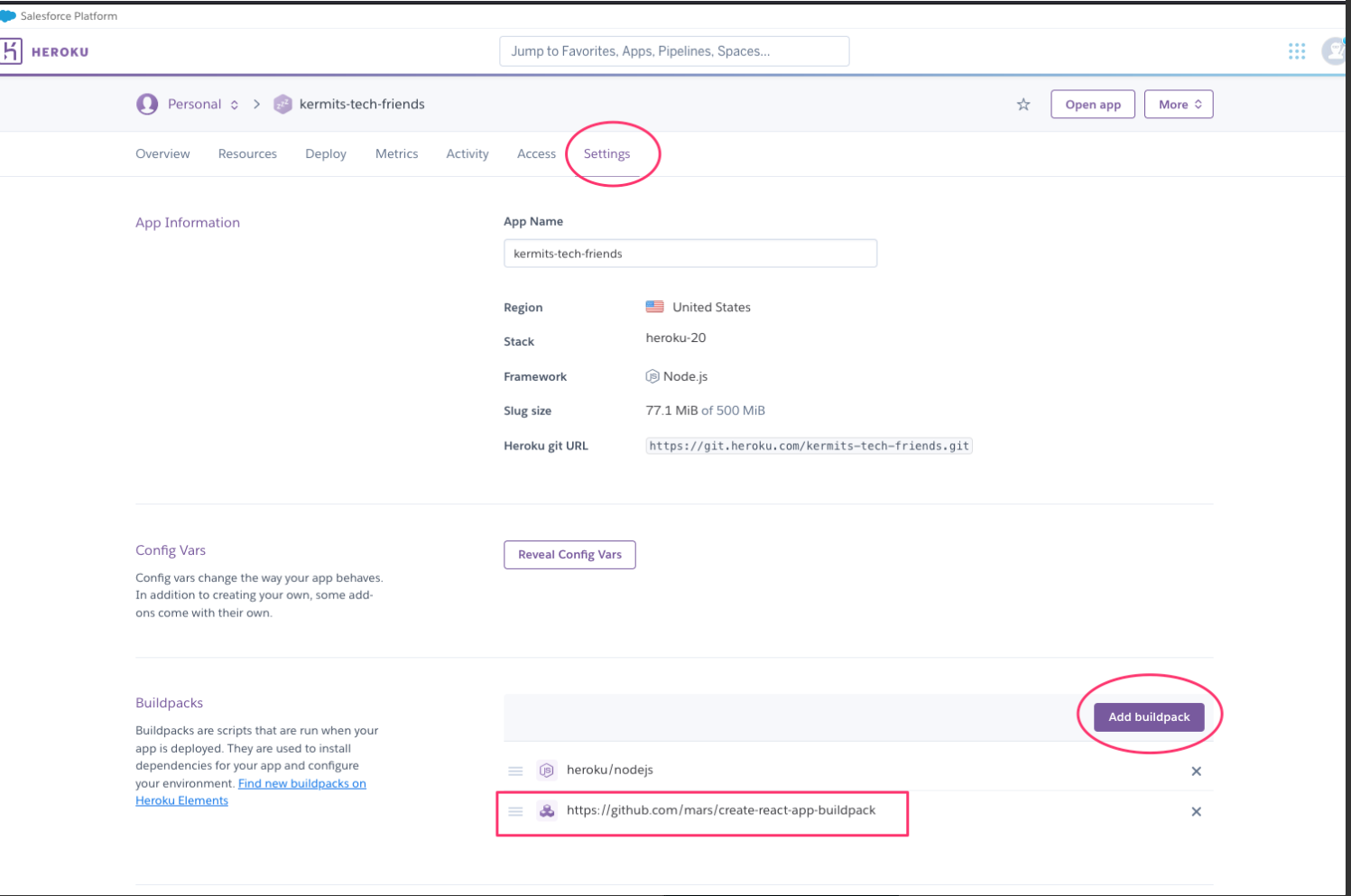Open the Metrics tab

tap(397, 153)
